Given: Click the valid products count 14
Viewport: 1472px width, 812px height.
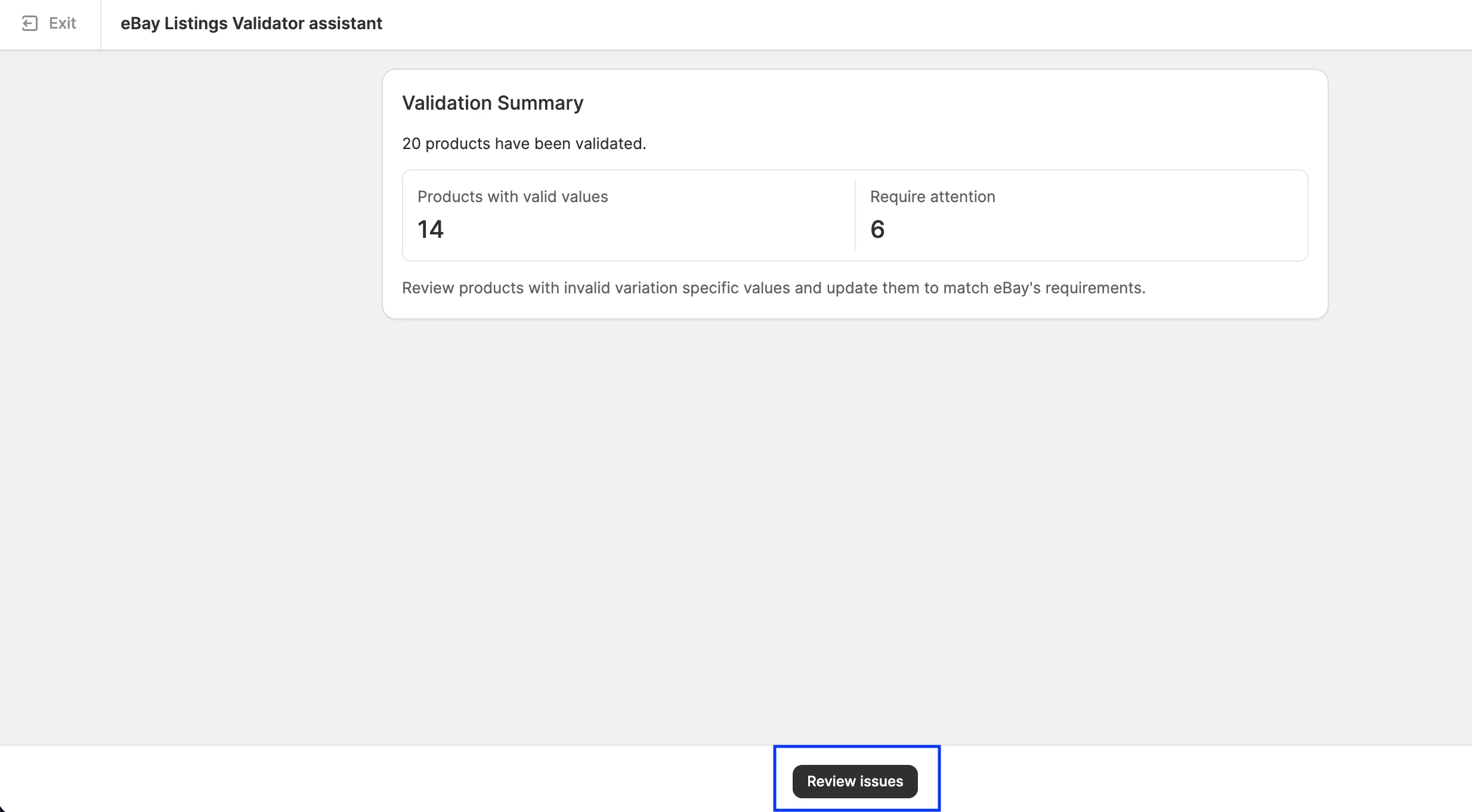Looking at the screenshot, I should [431, 230].
